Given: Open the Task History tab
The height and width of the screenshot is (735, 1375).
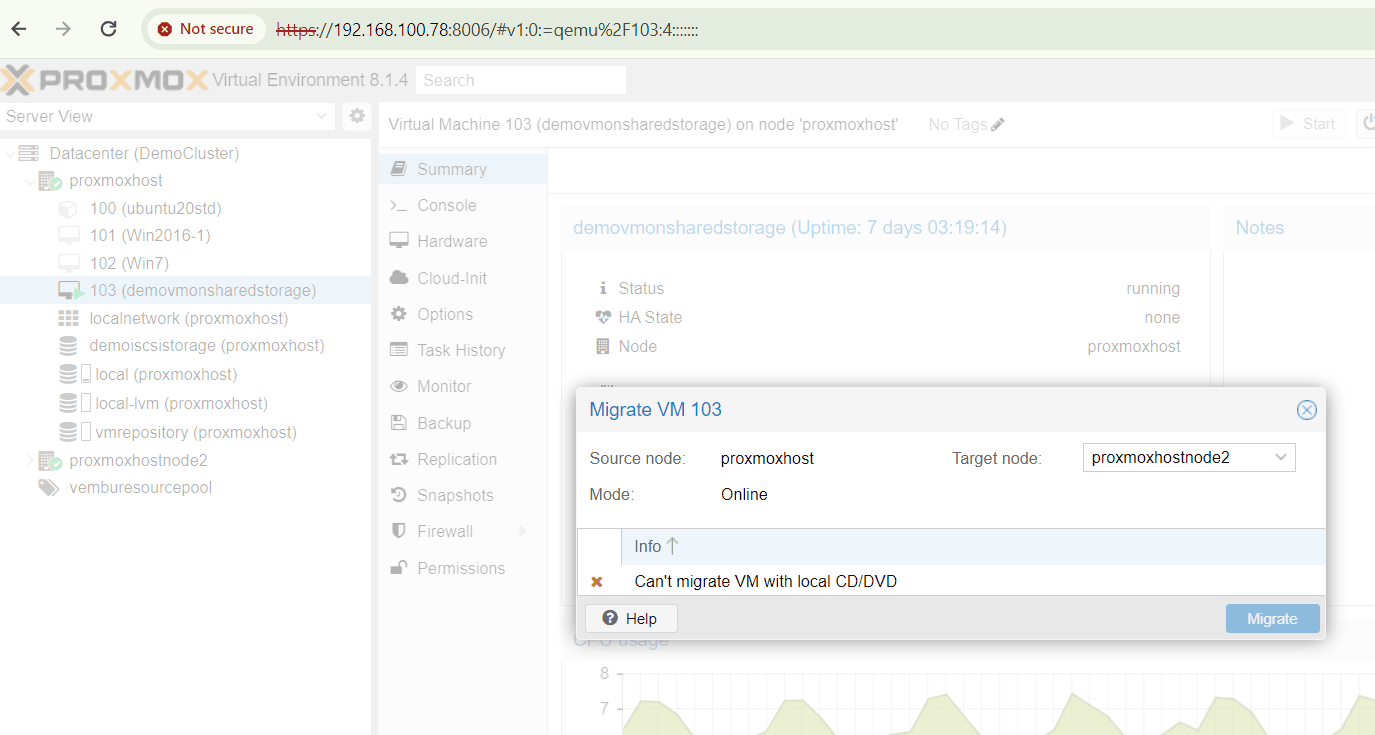Looking at the screenshot, I should point(463,350).
